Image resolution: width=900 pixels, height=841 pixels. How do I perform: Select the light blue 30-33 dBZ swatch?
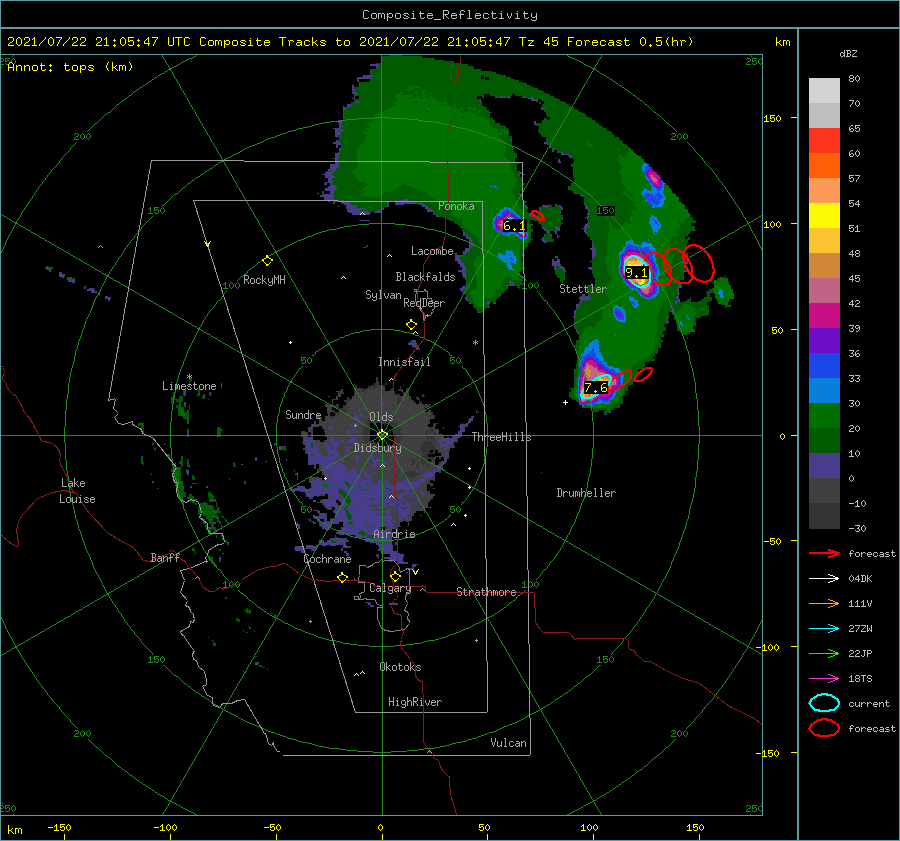(x=824, y=391)
